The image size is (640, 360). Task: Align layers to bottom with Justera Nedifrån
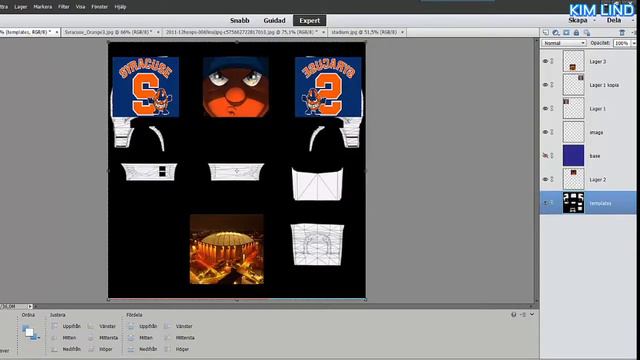pos(67,349)
